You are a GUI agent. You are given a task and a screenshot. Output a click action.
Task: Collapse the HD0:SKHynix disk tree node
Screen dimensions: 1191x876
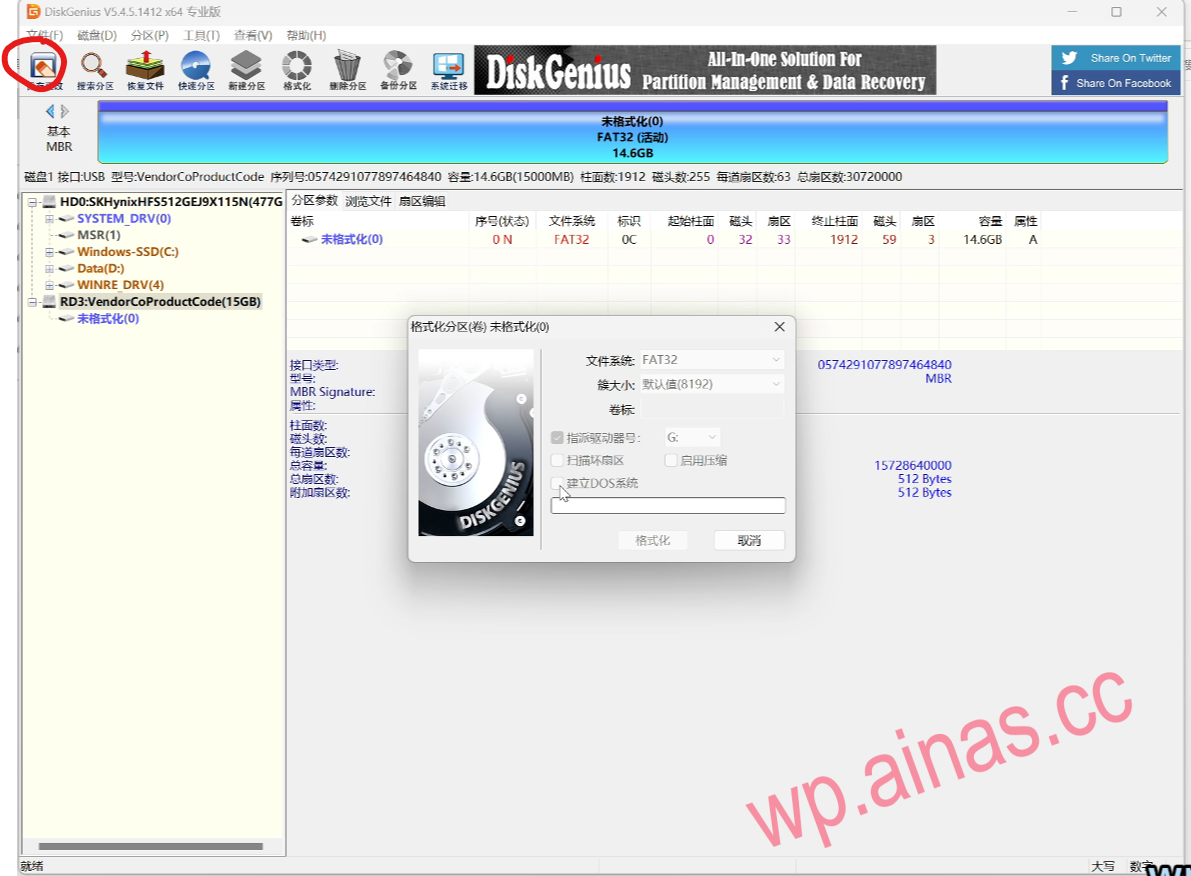click(33, 202)
